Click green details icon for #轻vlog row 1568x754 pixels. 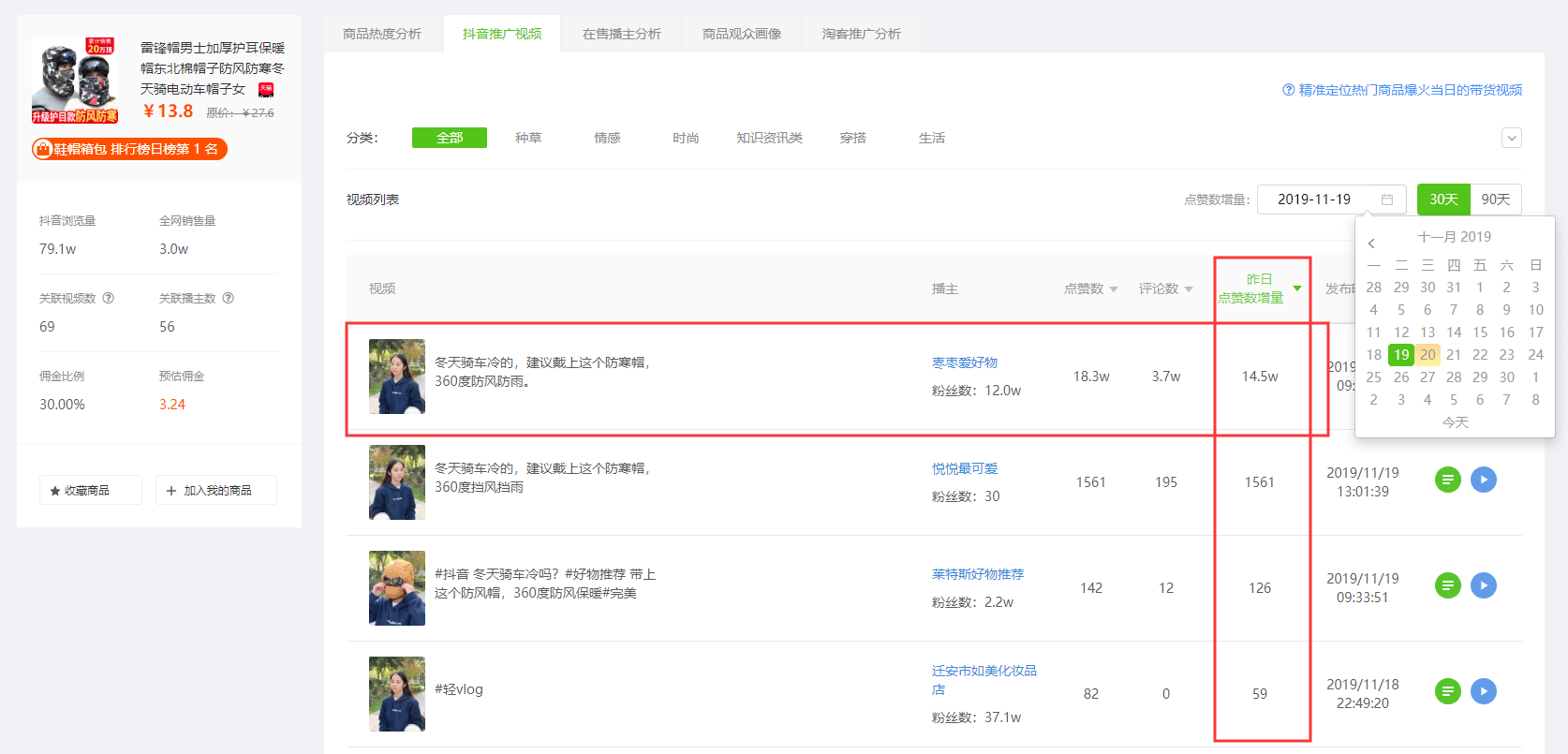tap(1448, 691)
